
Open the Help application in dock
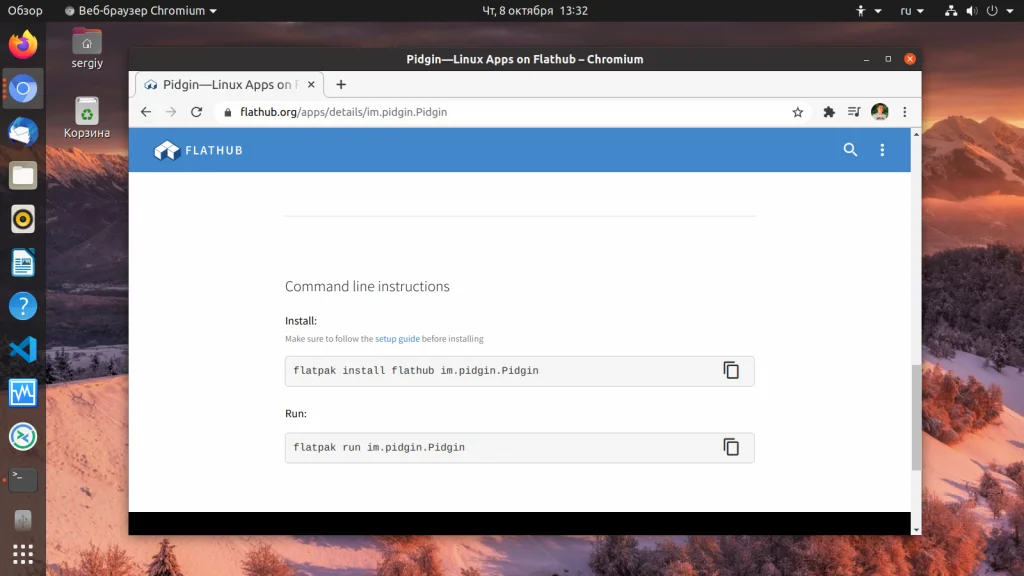coord(23,306)
